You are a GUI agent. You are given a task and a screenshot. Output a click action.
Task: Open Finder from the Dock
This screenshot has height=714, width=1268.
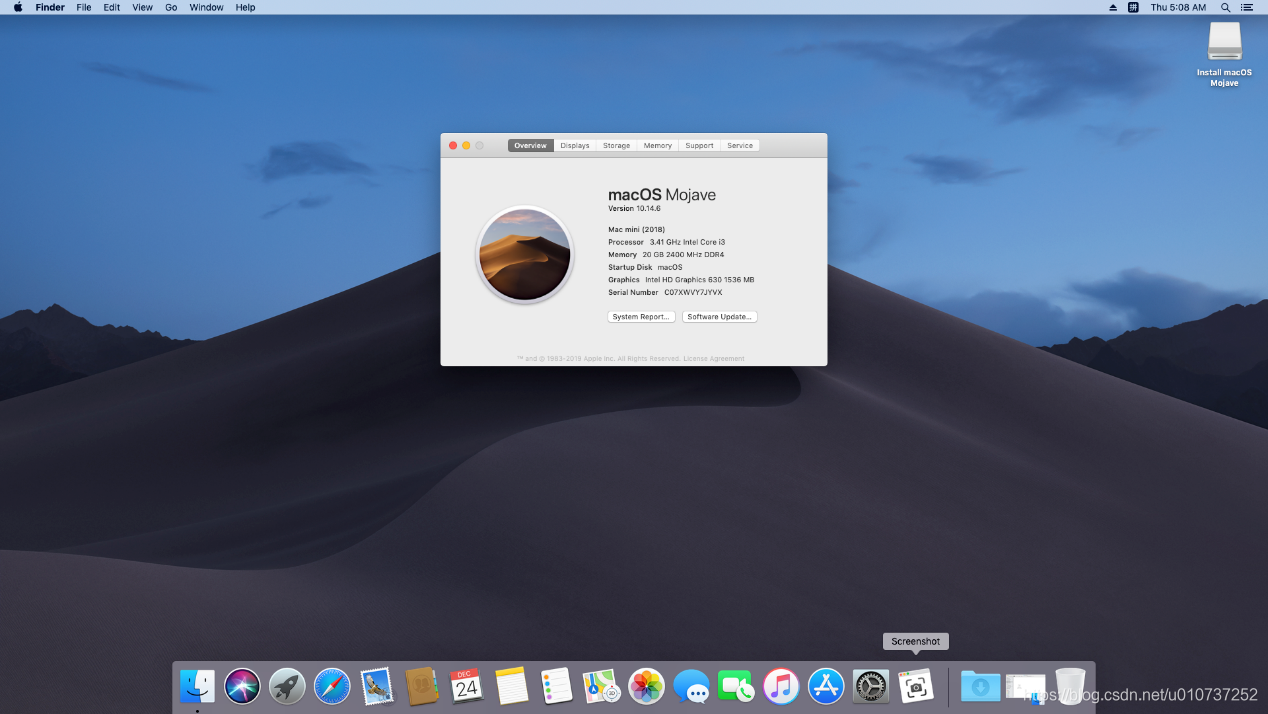coord(197,686)
